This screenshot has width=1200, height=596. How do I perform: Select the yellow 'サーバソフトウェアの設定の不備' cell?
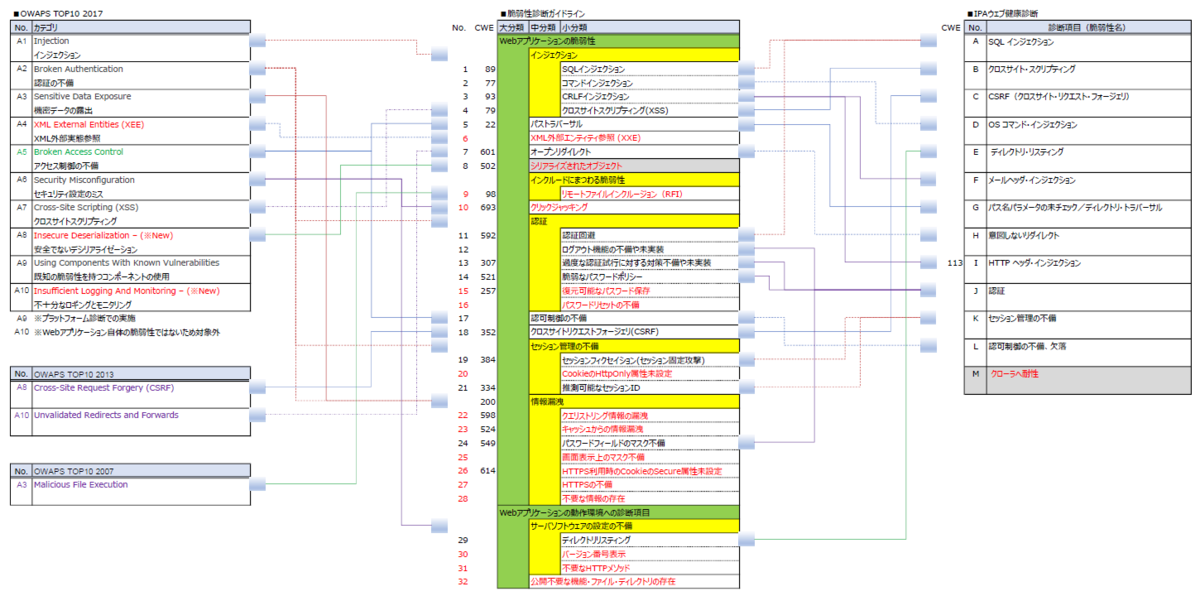click(633, 526)
